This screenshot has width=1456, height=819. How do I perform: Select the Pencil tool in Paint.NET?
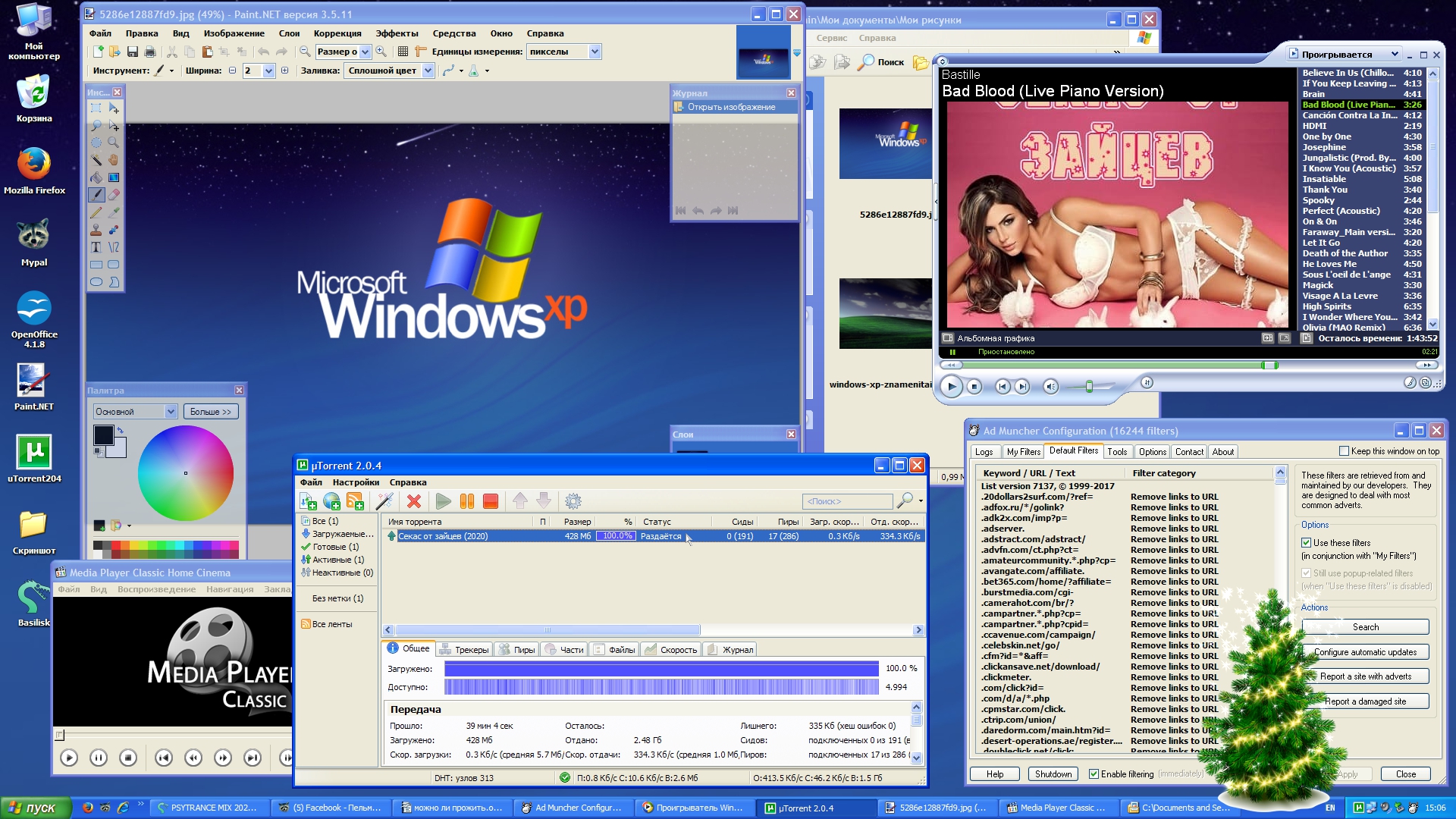pos(96,212)
